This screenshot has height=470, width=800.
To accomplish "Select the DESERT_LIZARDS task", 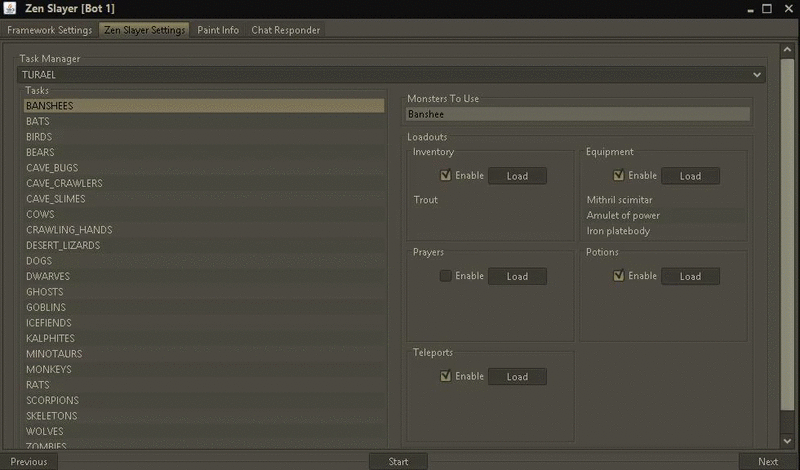I will point(204,245).
